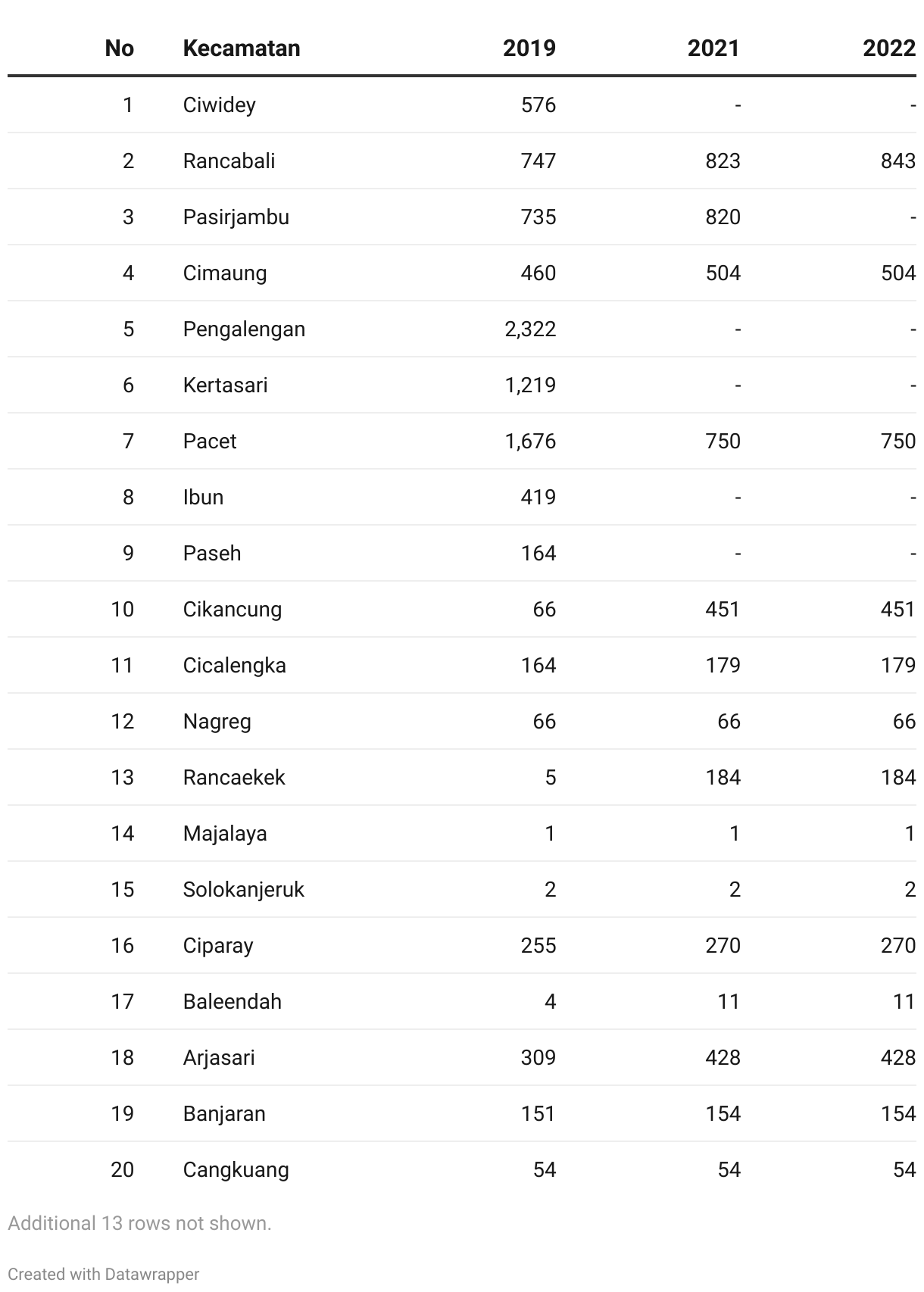Image resolution: width=924 pixels, height=1292 pixels.
Task: Select the Baleendah kecamatan cell
Action: (232, 1001)
